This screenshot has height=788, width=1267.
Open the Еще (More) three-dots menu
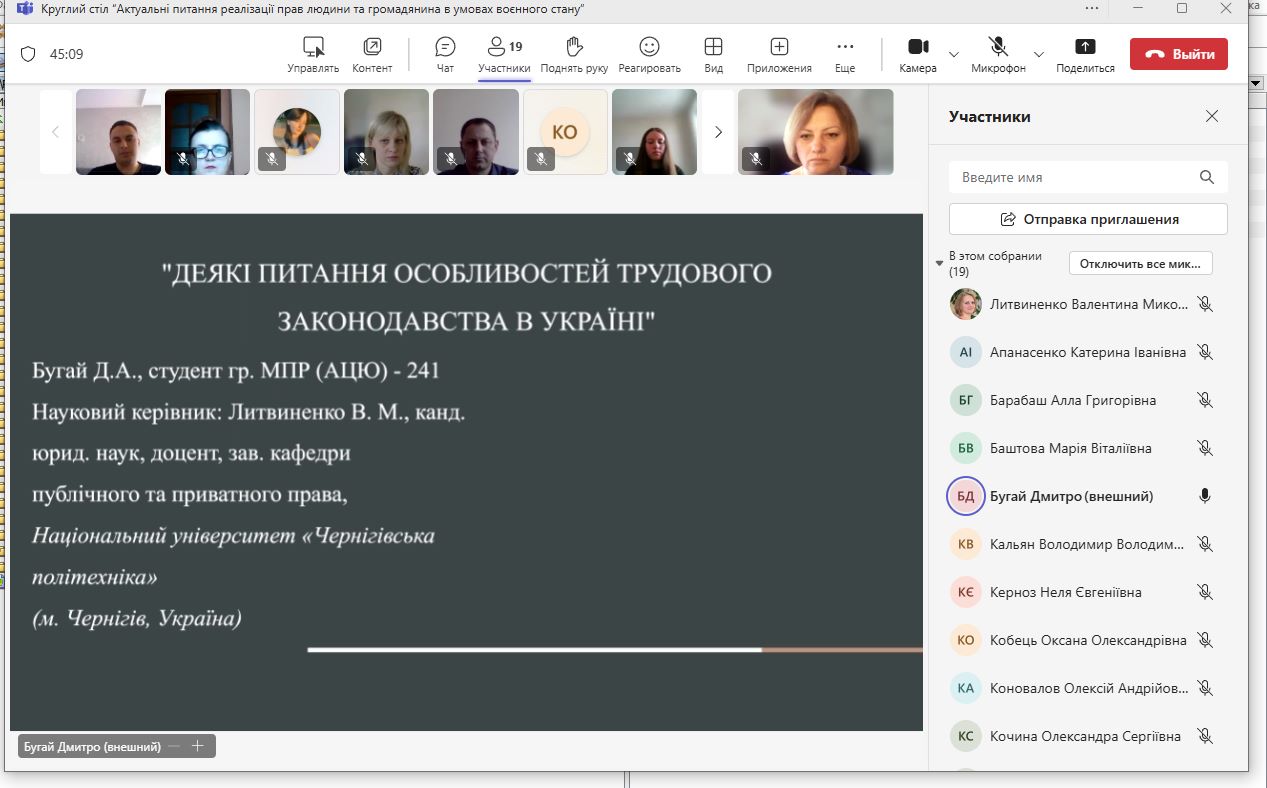tap(845, 47)
